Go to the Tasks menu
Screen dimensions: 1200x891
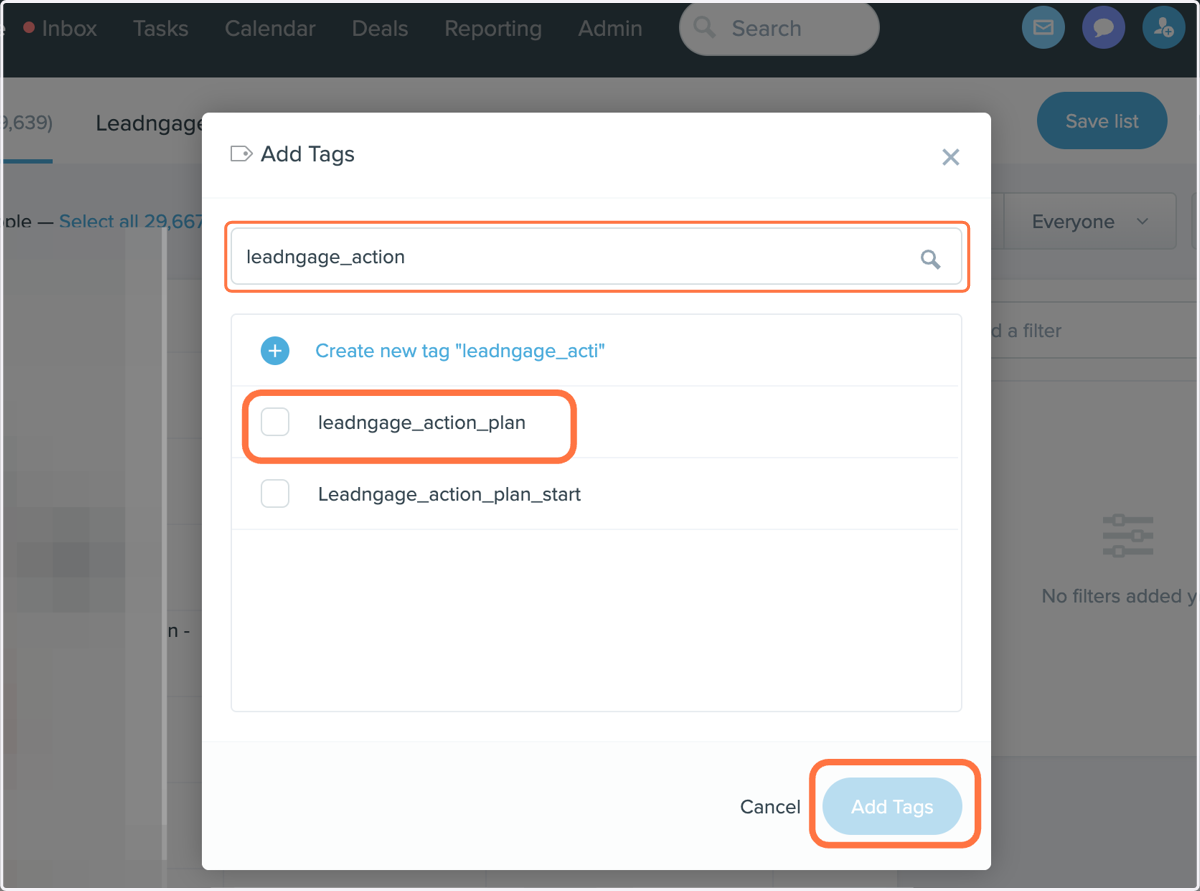160,28
